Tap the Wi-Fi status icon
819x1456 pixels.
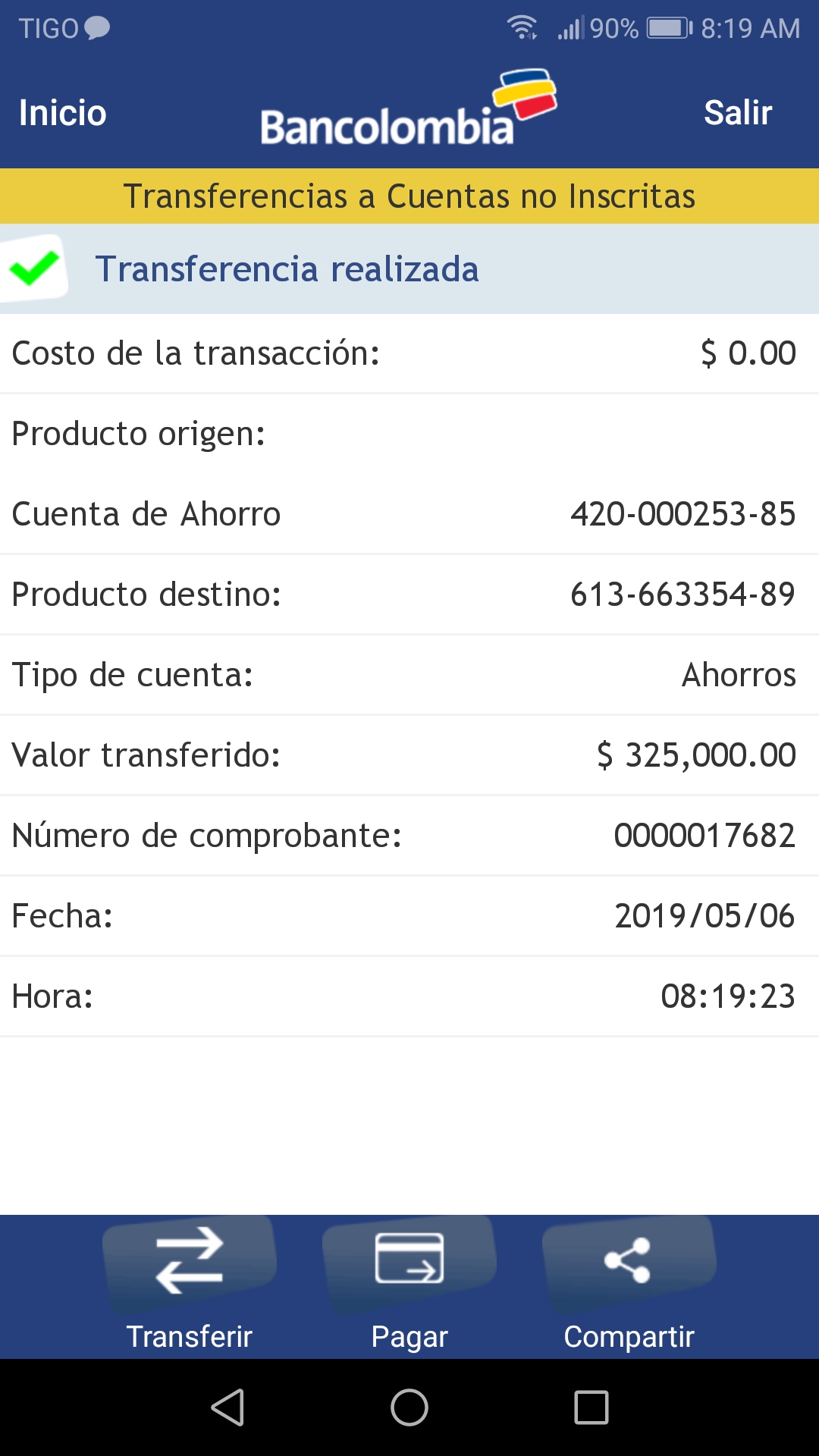pos(522,28)
